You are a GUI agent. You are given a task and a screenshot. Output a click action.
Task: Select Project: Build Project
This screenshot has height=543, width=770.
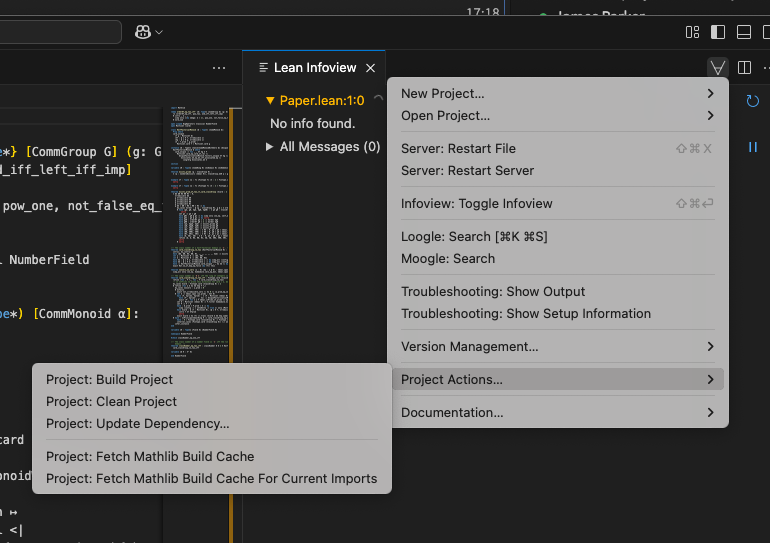tap(109, 379)
